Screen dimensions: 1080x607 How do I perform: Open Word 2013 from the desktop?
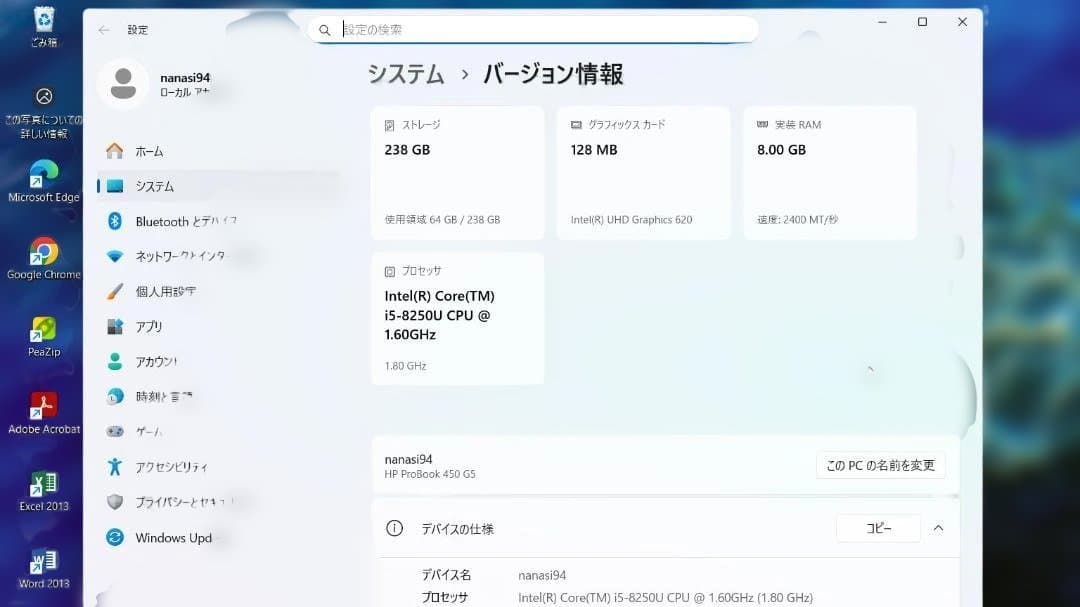pyautogui.click(x=44, y=562)
